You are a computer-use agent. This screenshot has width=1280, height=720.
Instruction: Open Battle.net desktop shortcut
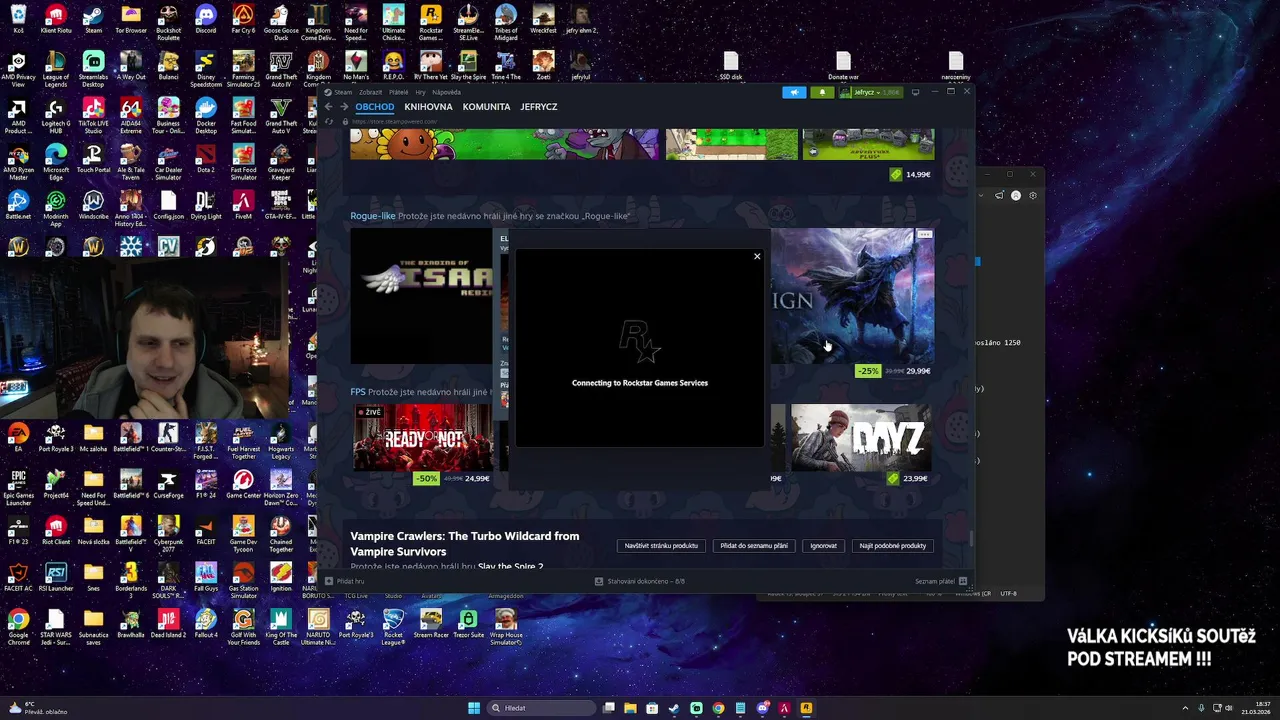click(18, 206)
